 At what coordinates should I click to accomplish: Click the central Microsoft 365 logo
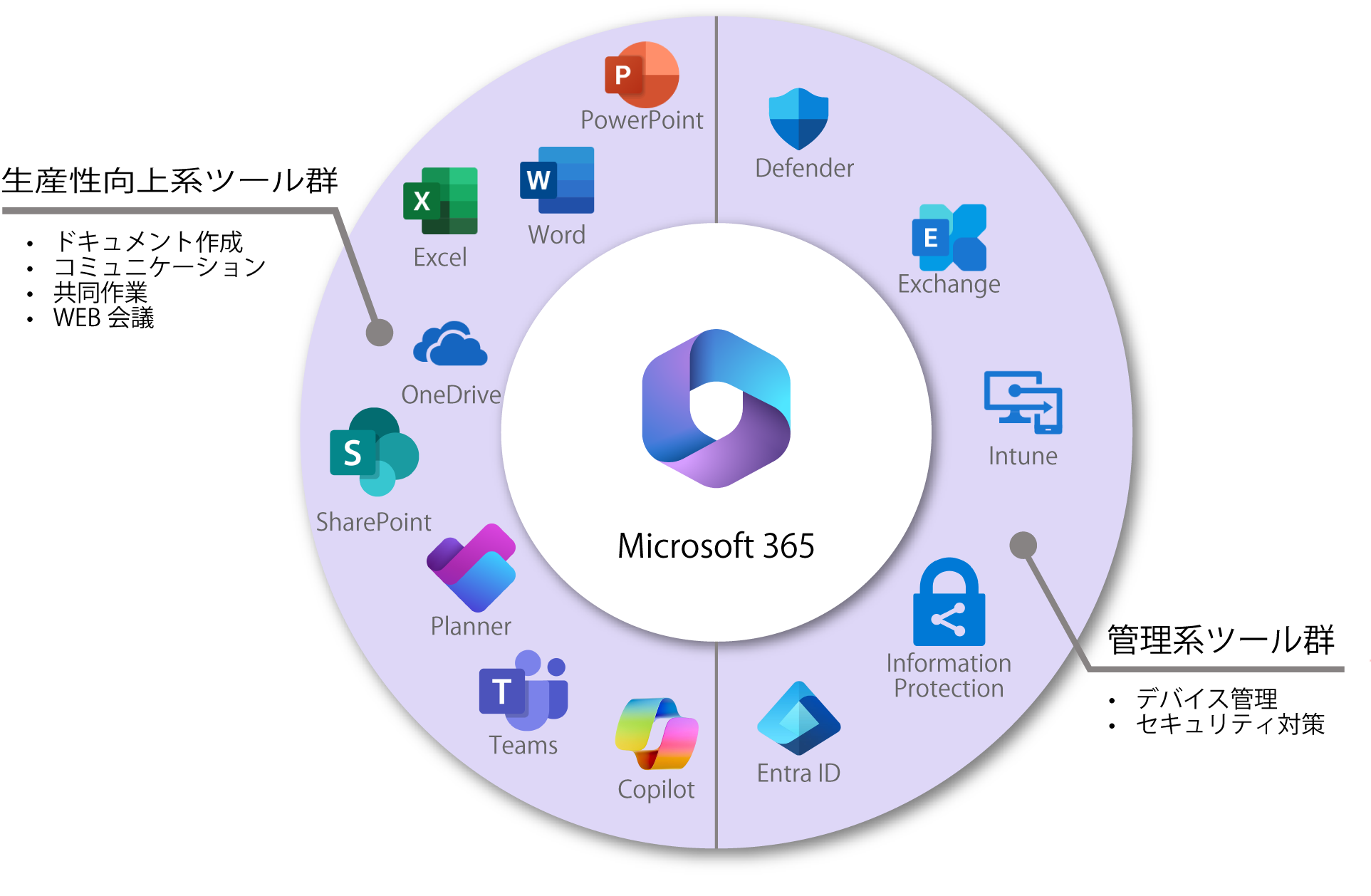click(716, 408)
